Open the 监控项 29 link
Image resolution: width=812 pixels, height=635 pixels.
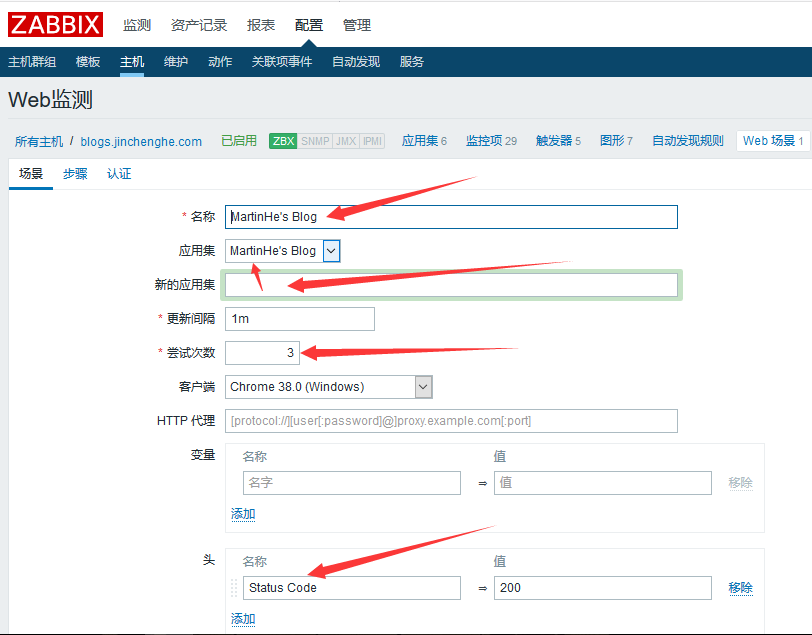point(491,141)
